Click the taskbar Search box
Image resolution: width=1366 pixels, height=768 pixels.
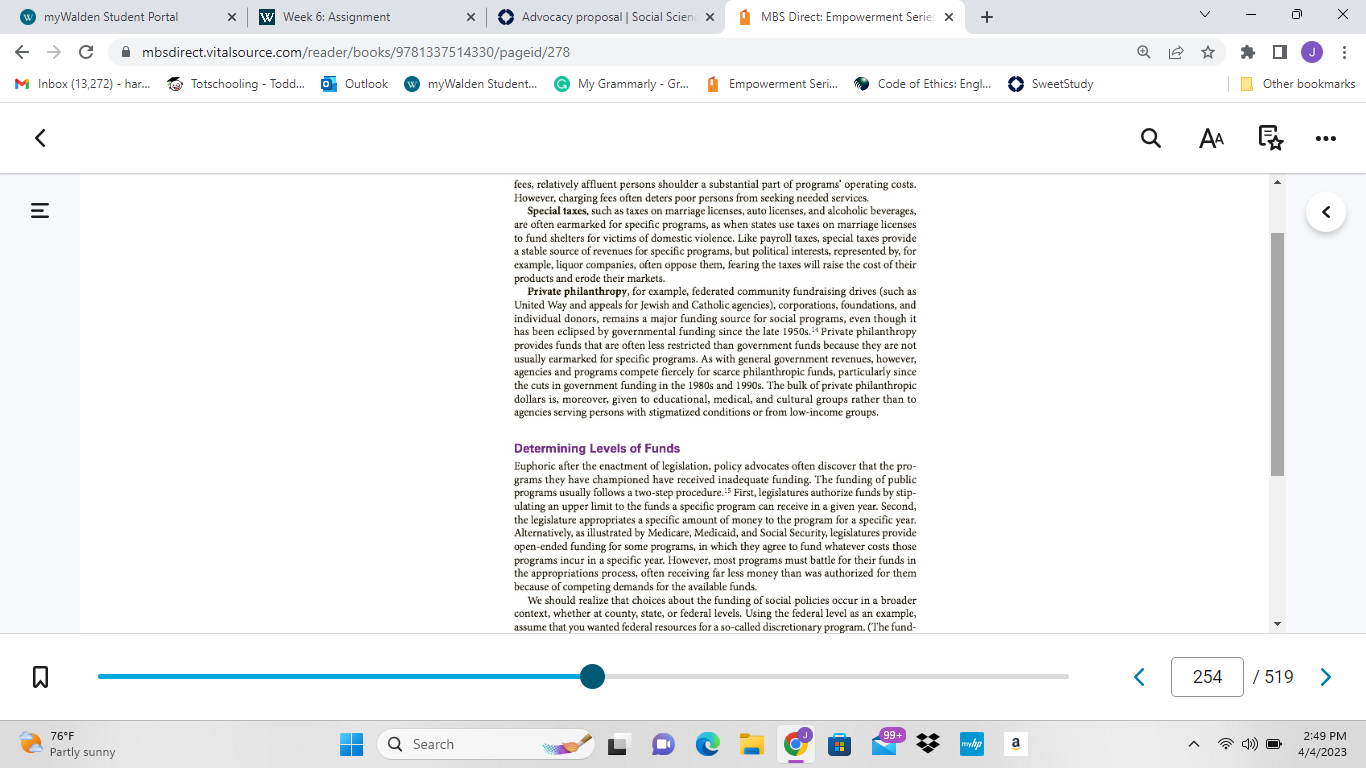click(488, 744)
